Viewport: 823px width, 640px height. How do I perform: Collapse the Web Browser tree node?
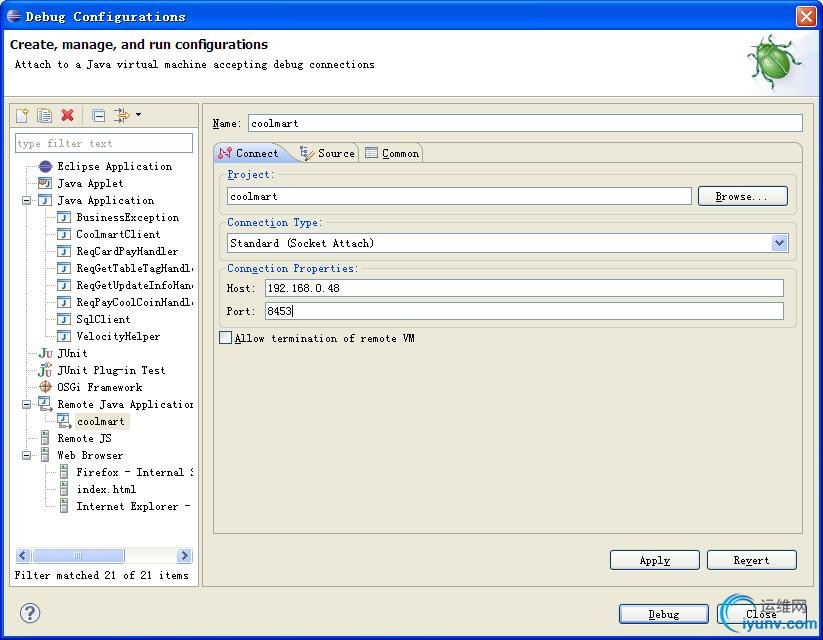tap(26, 455)
